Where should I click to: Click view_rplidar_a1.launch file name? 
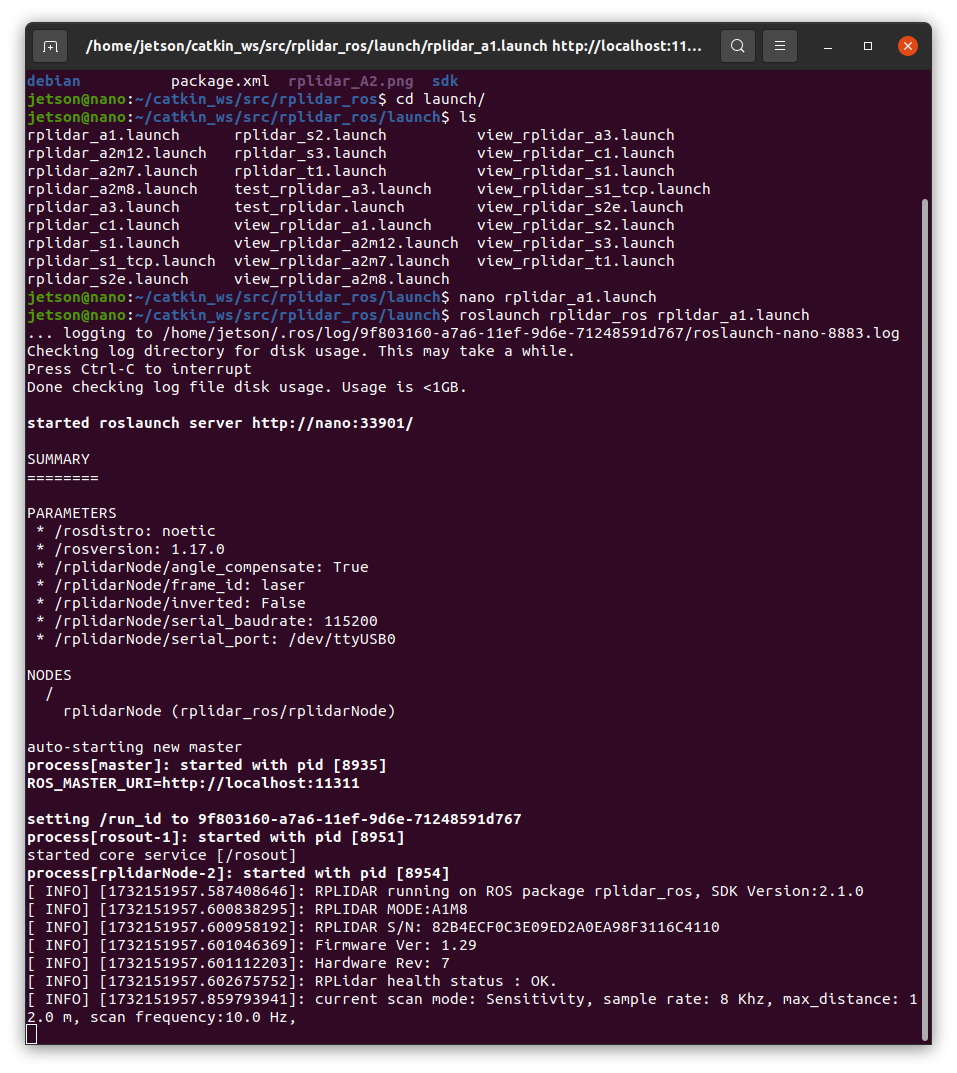point(333,225)
